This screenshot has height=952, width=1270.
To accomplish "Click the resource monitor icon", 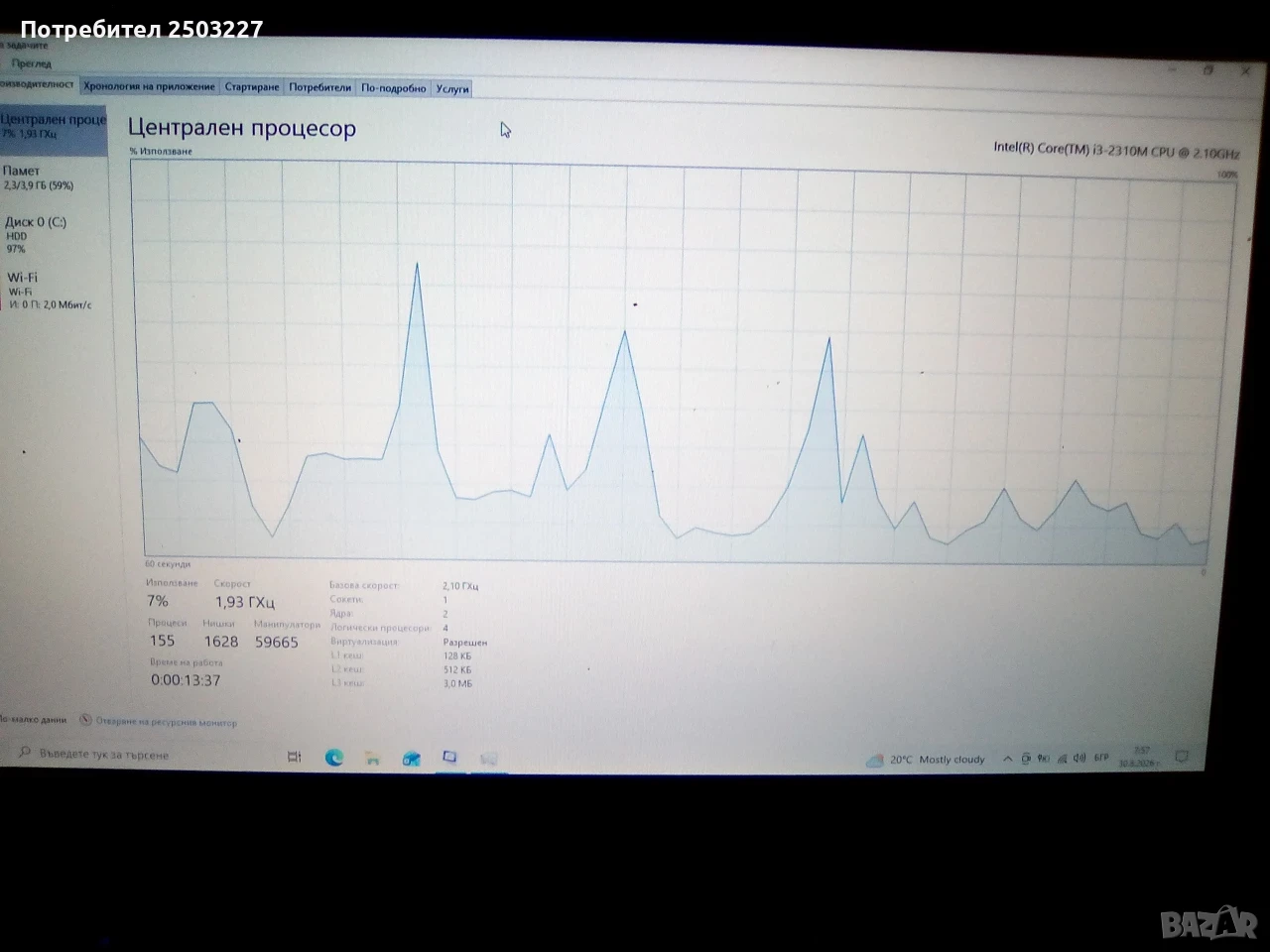I will [85, 721].
